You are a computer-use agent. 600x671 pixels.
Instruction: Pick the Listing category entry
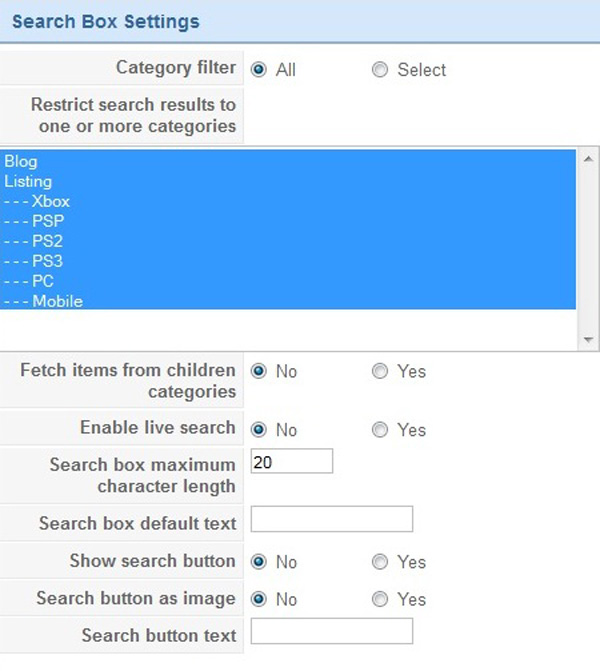[x=28, y=181]
